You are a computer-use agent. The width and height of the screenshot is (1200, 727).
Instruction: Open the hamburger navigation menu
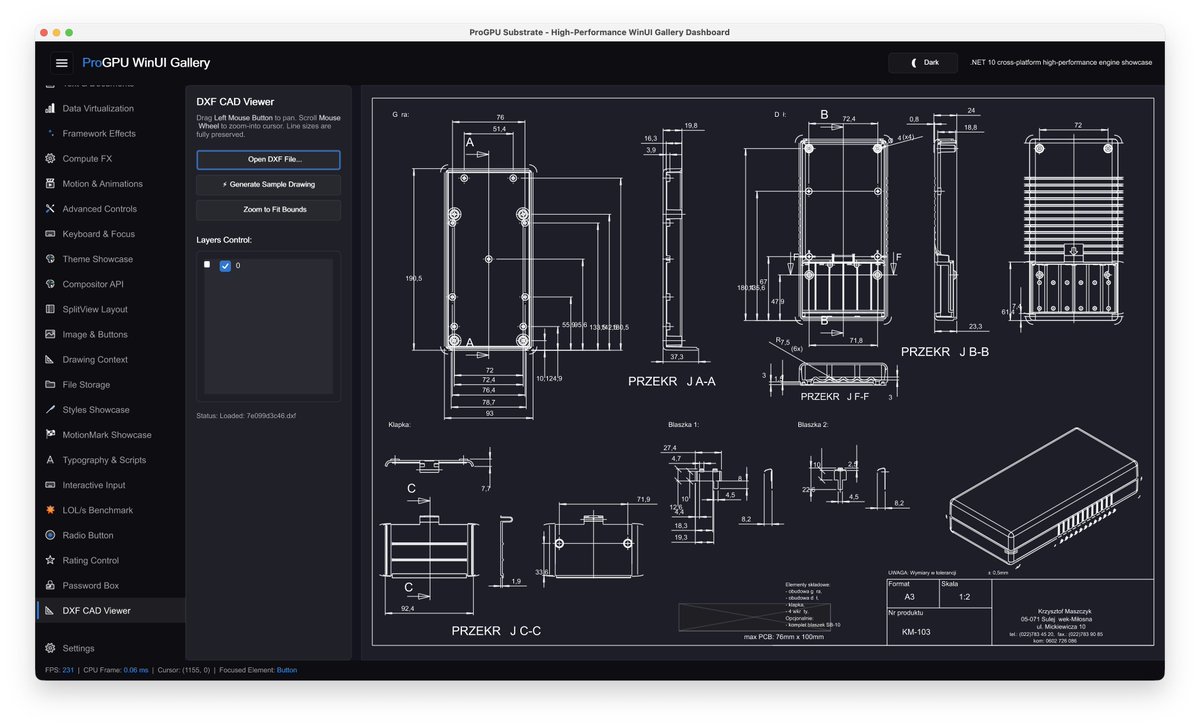(x=62, y=63)
